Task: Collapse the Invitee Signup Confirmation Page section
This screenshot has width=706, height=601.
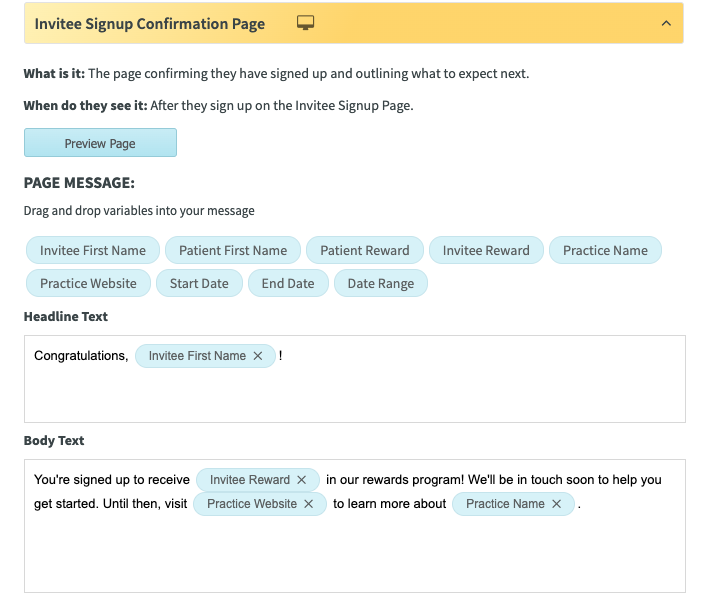Action: (666, 23)
